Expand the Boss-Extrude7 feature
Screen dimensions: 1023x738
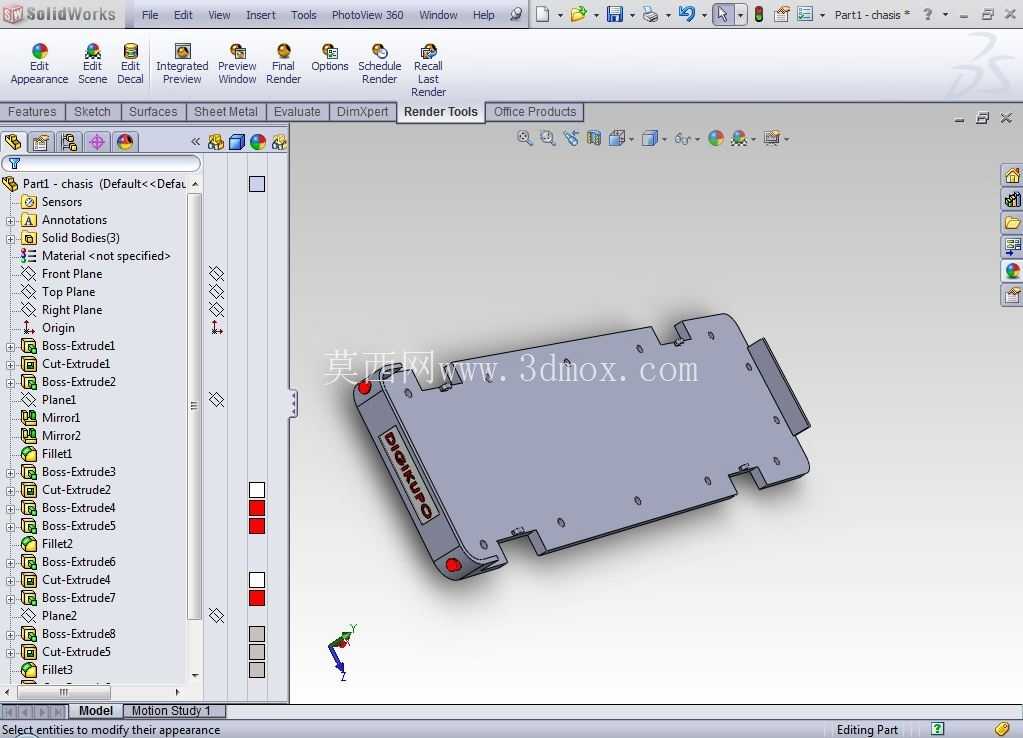click(x=10, y=599)
